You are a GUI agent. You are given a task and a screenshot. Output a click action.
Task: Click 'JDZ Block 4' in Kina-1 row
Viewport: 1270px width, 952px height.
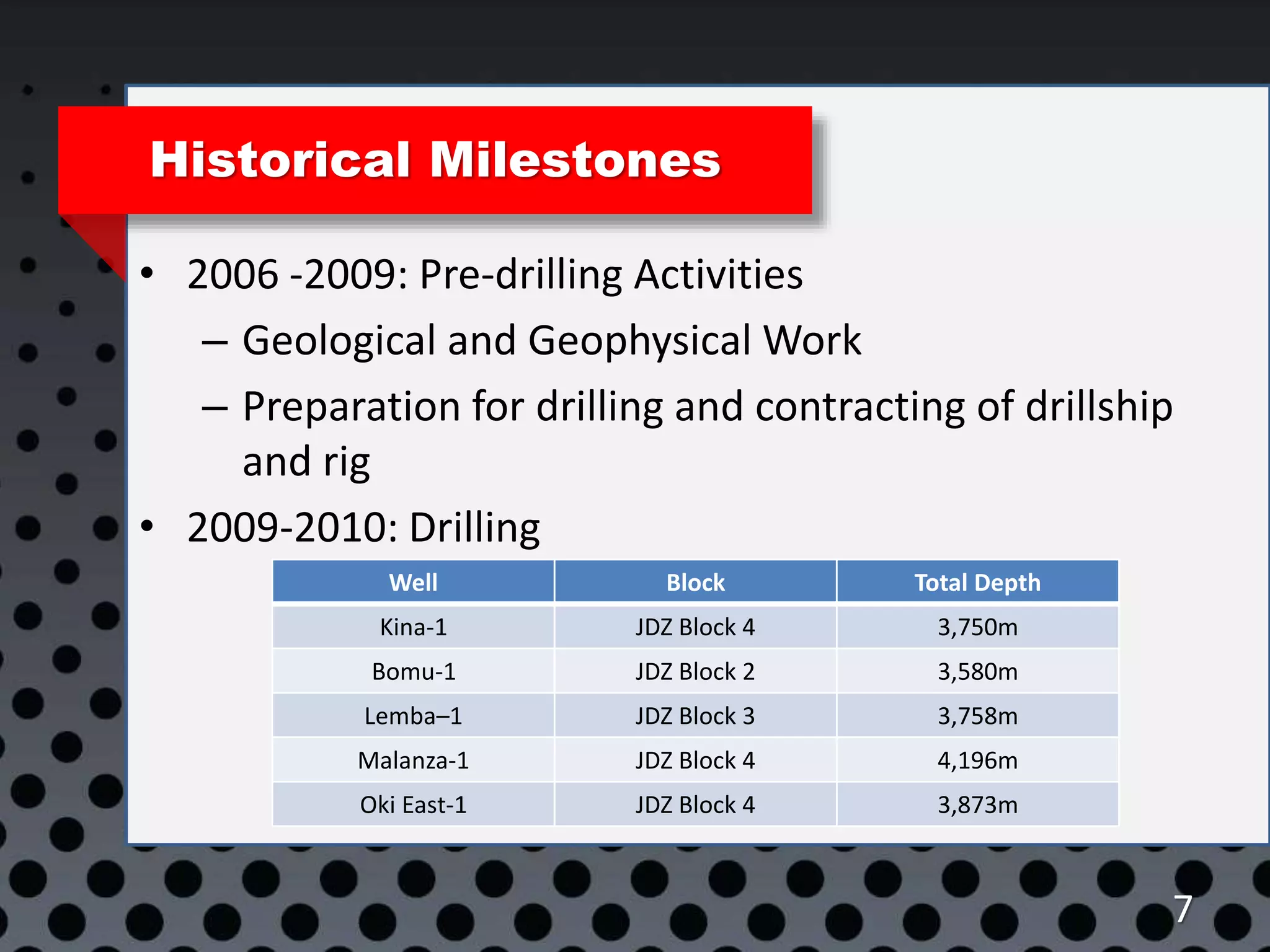(695, 627)
